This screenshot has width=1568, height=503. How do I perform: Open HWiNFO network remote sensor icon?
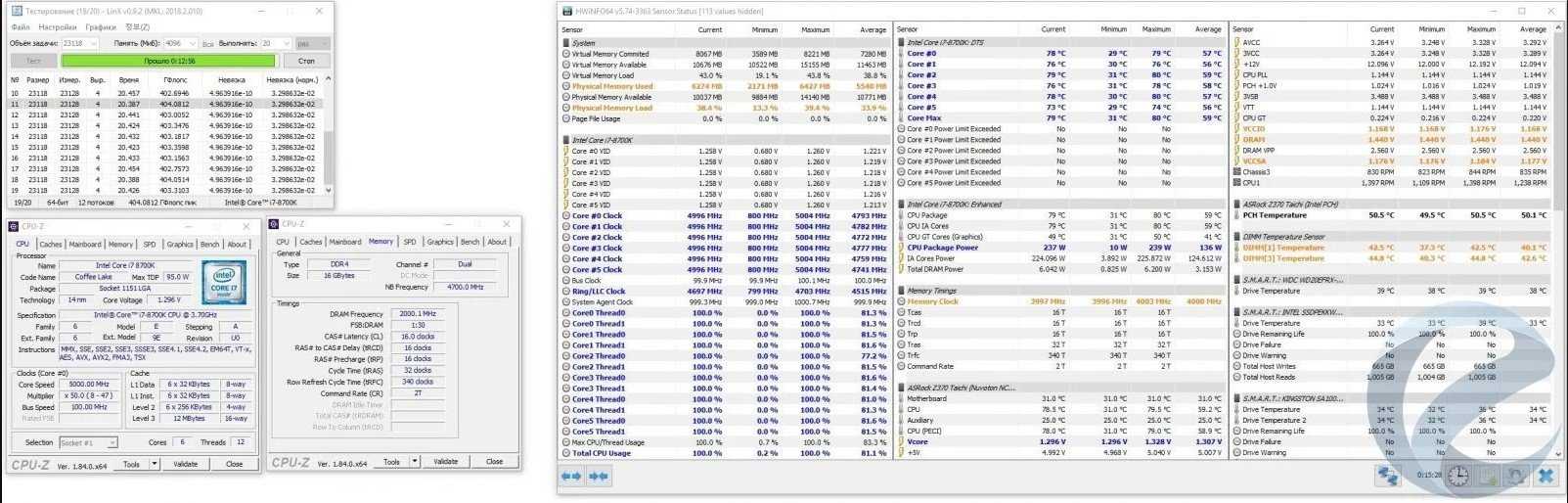coord(1388,476)
